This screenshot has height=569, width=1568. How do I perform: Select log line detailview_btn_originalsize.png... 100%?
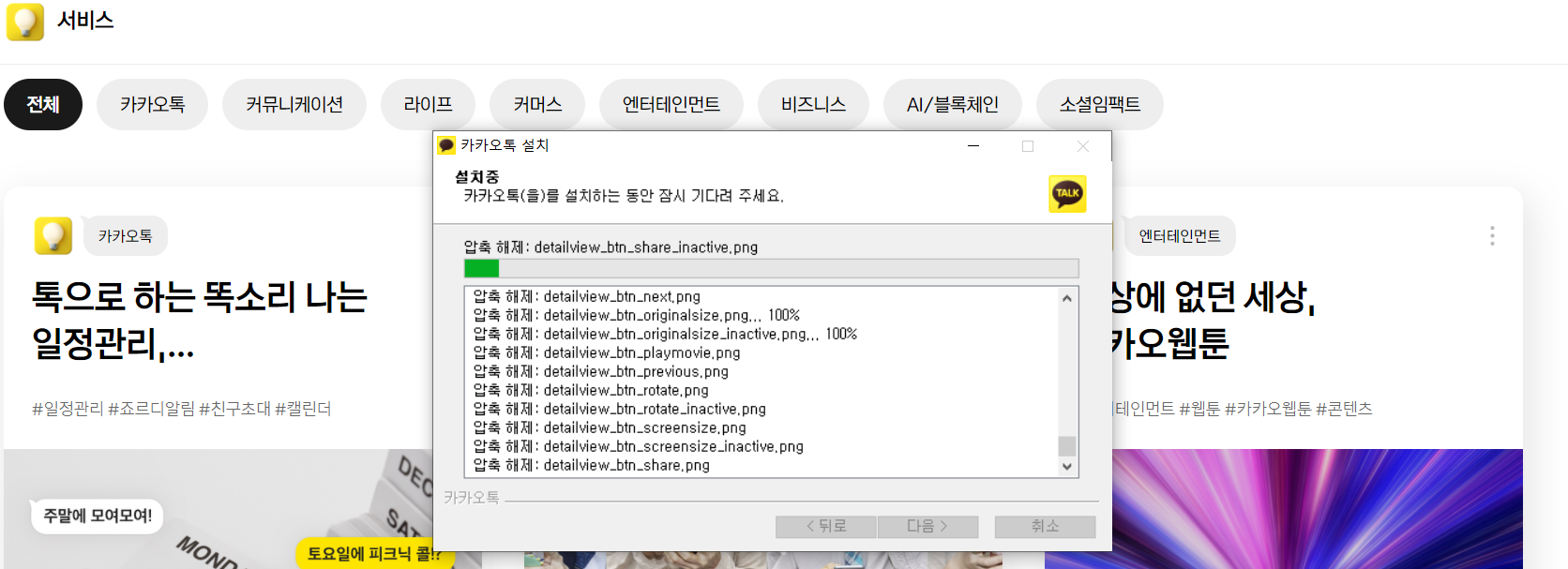tap(637, 315)
